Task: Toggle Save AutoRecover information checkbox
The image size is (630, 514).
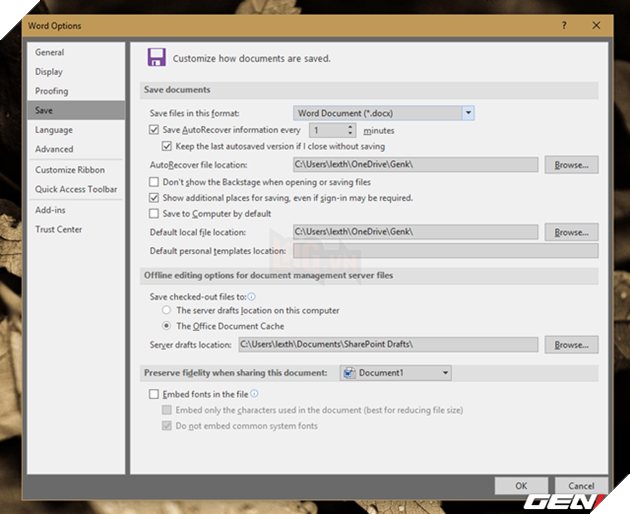Action: (154, 130)
